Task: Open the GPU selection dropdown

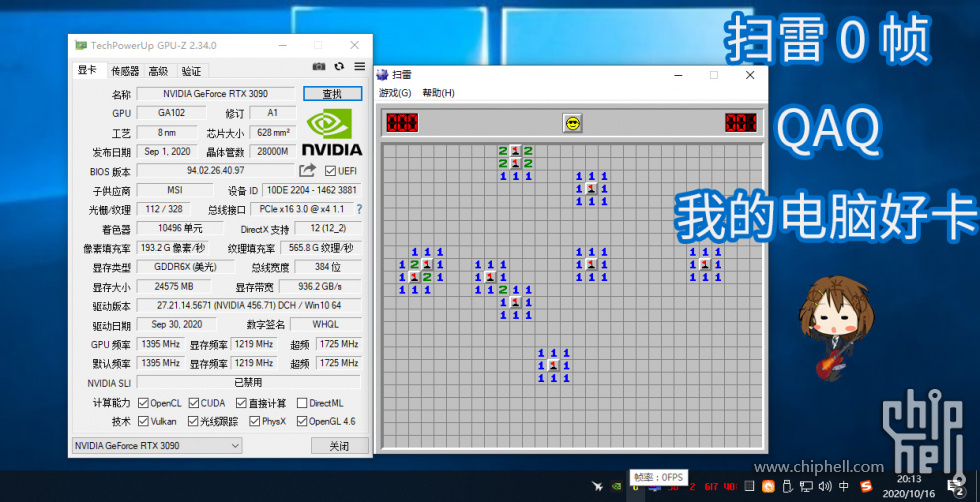Action: coord(157,446)
